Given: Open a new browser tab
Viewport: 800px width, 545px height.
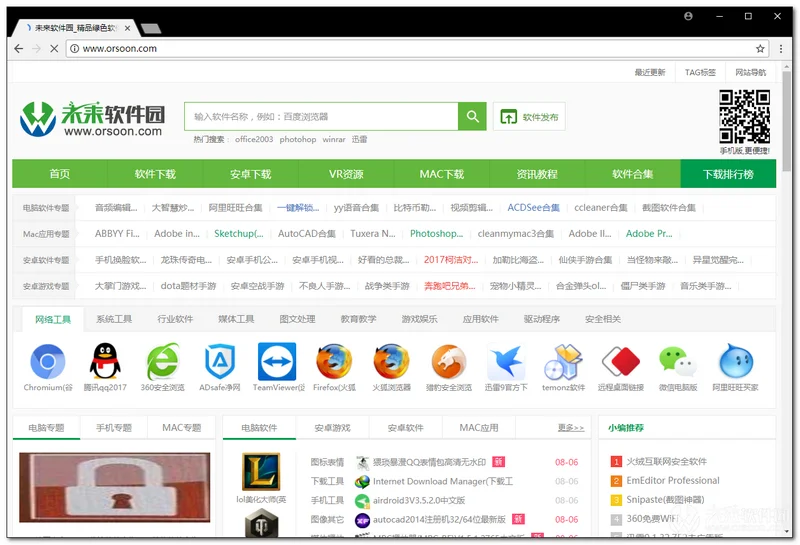Looking at the screenshot, I should [x=151, y=29].
